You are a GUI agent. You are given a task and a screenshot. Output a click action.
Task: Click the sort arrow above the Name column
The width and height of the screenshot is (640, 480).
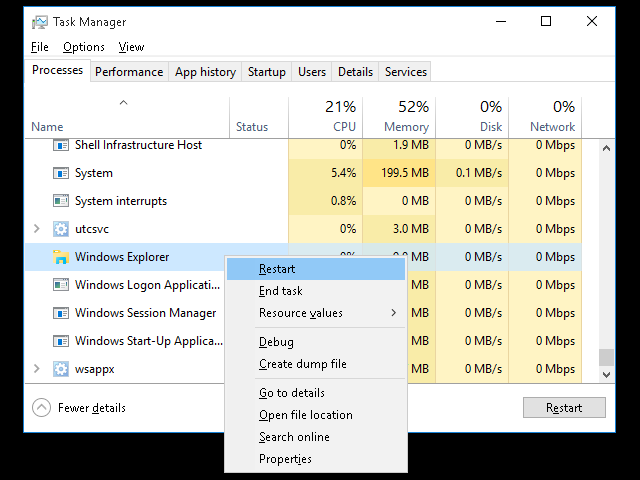point(124,102)
